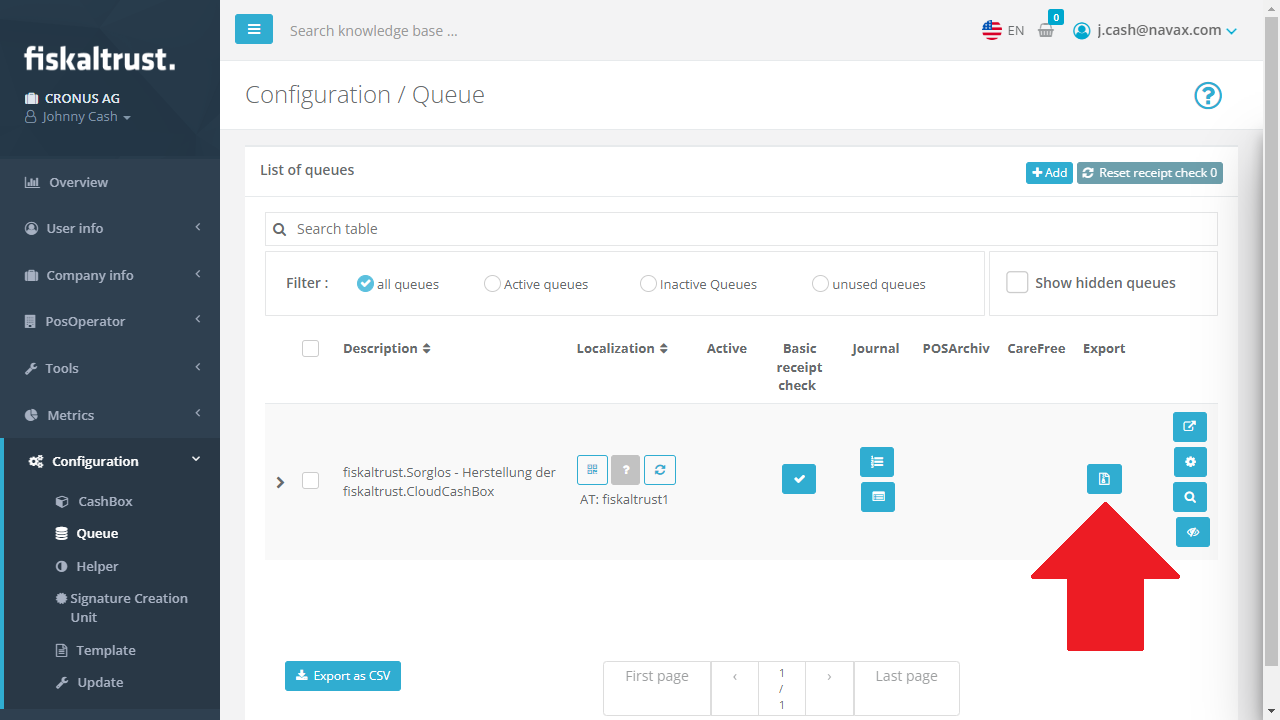Sort by Description column

tap(387, 348)
